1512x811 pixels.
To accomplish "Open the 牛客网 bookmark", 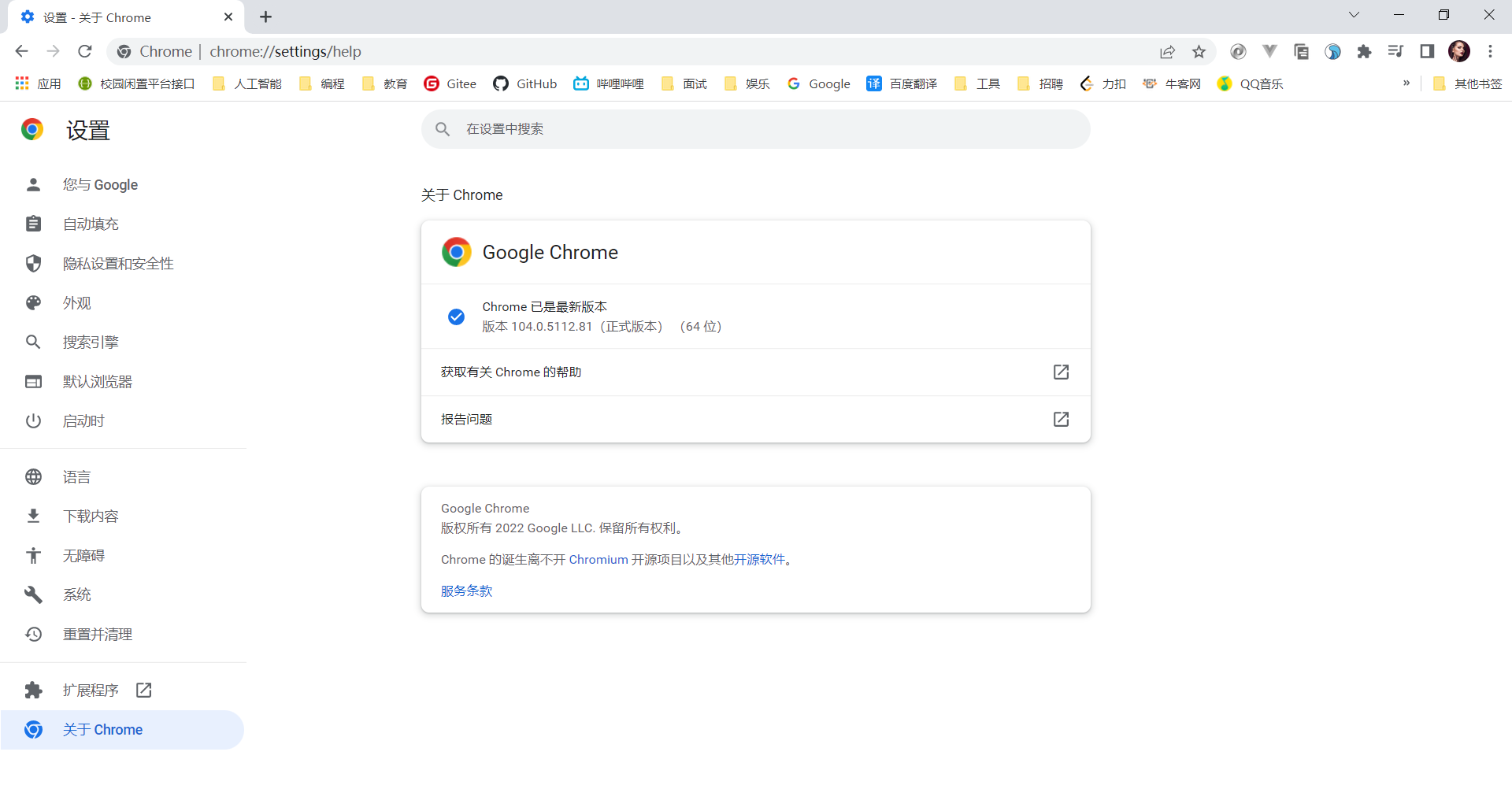I will click(1172, 83).
